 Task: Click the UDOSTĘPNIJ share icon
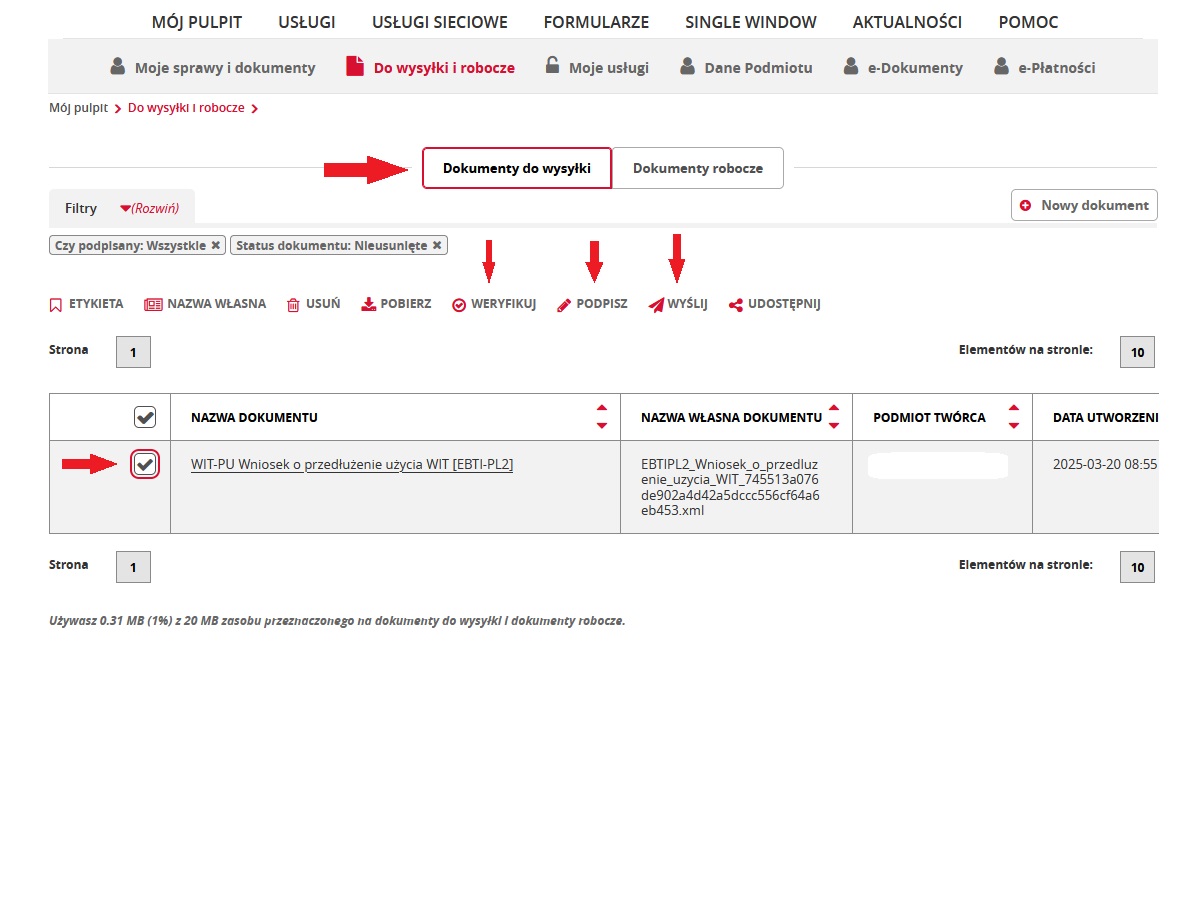[736, 305]
